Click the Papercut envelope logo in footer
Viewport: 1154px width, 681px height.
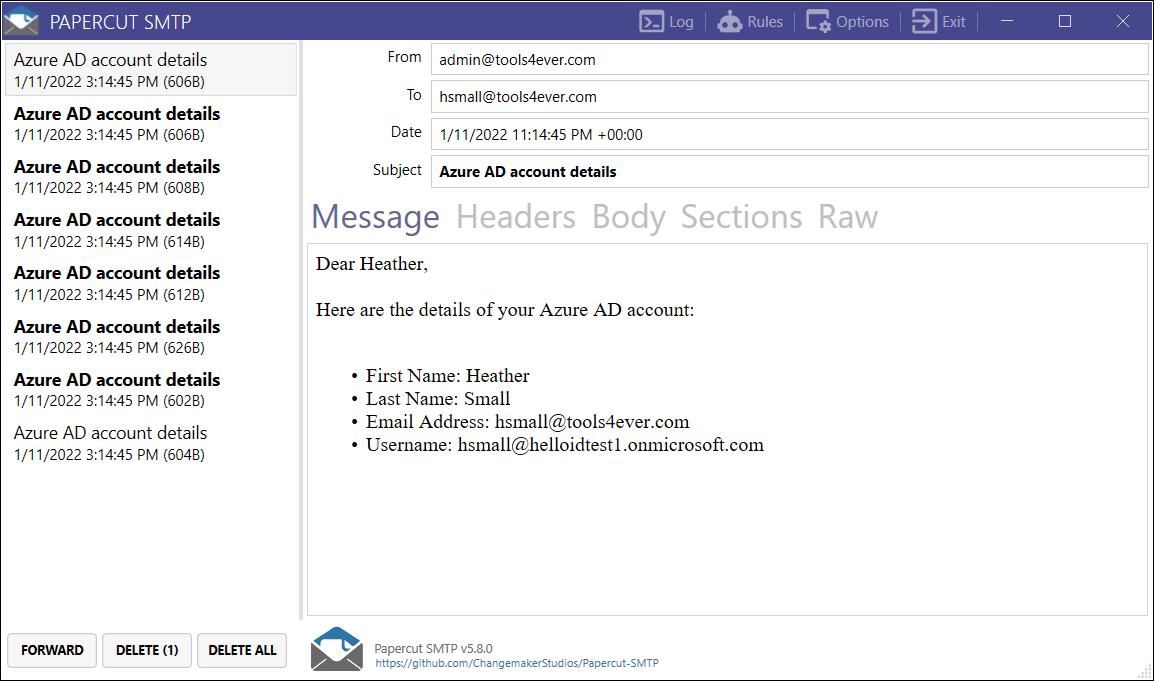point(336,649)
